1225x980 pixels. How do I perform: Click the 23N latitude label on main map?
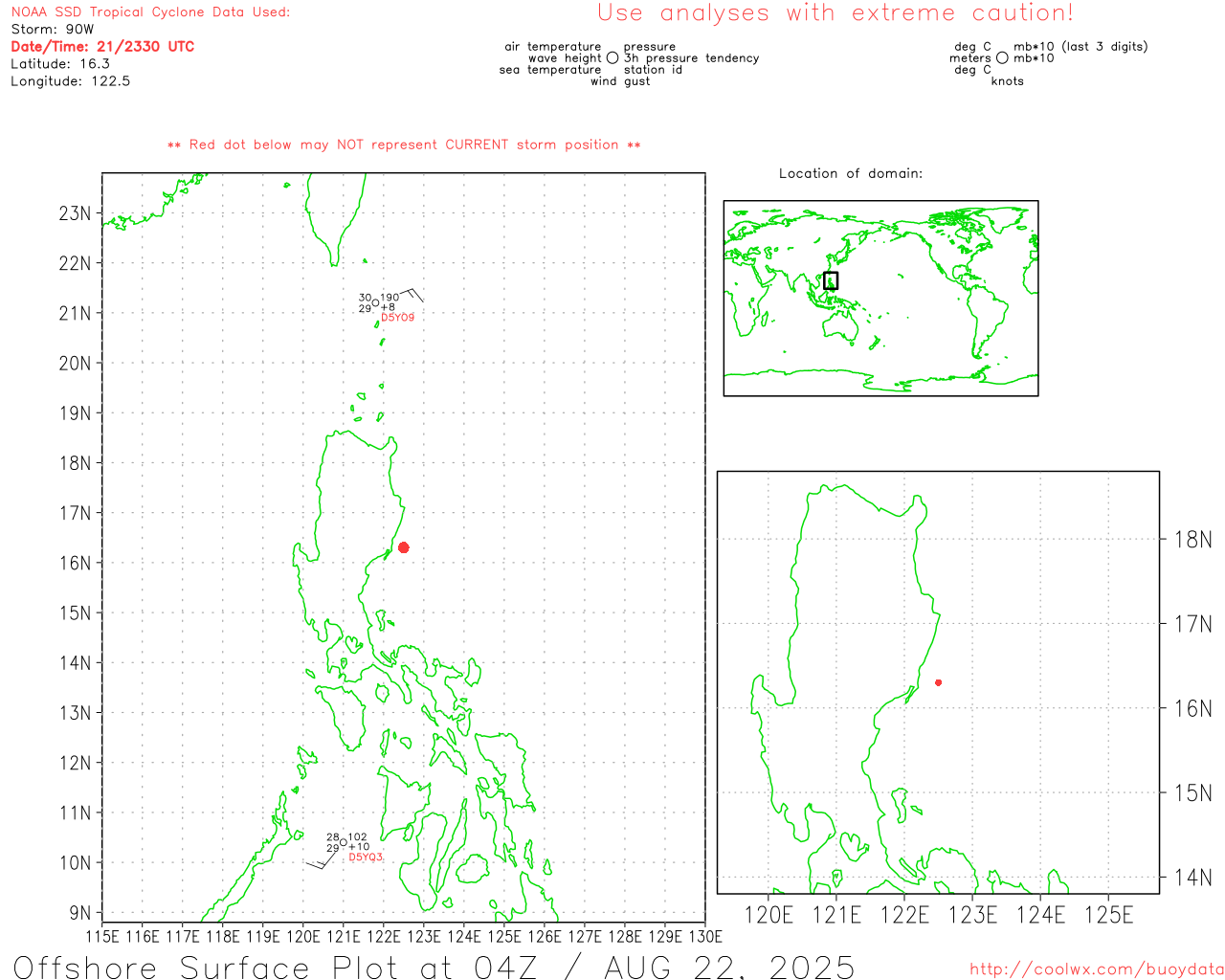tap(75, 213)
